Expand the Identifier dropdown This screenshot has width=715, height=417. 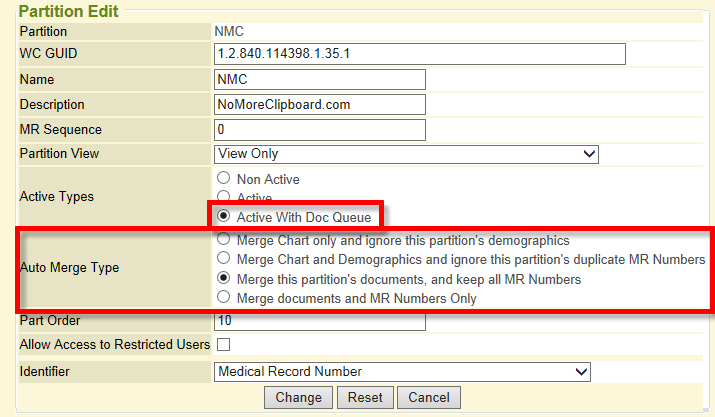pos(403,372)
